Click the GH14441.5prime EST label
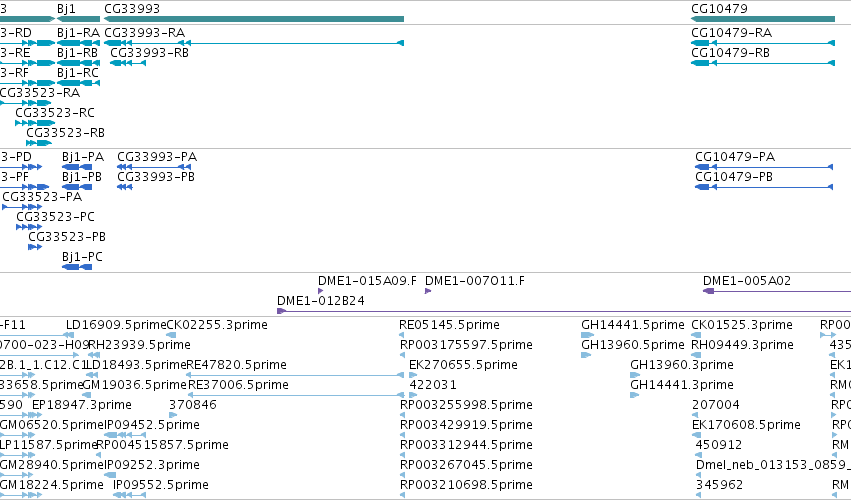Viewport: 851px width, 500px height. click(x=633, y=325)
